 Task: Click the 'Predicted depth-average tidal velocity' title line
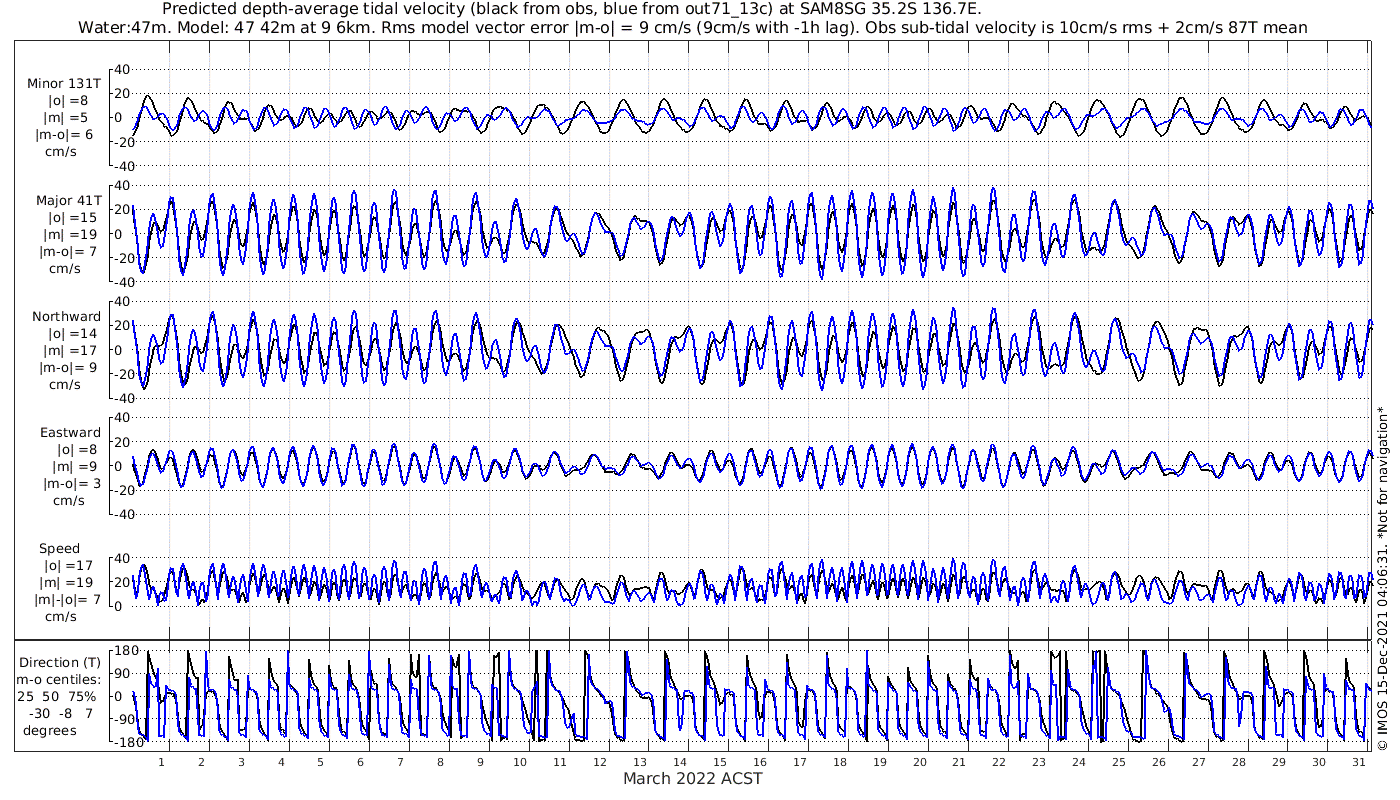[x=572, y=9]
